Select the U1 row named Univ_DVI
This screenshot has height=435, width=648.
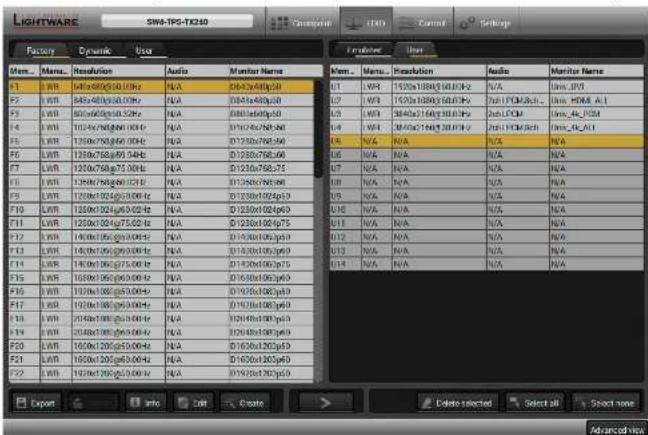(486, 86)
